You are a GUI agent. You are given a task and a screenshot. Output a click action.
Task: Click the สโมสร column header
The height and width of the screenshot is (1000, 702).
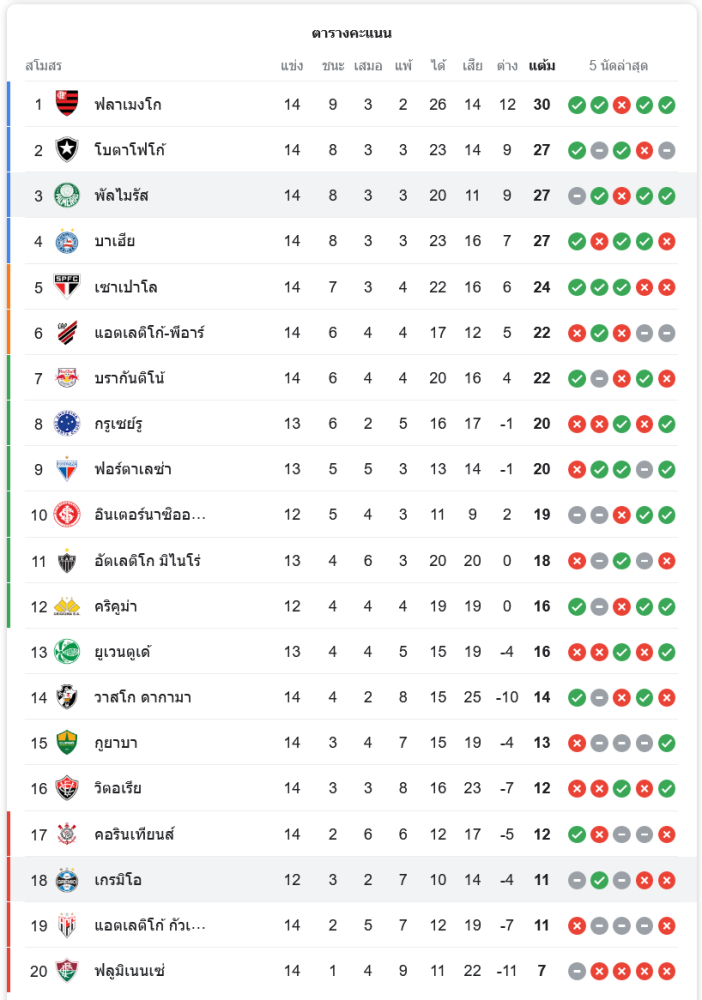click(44, 66)
